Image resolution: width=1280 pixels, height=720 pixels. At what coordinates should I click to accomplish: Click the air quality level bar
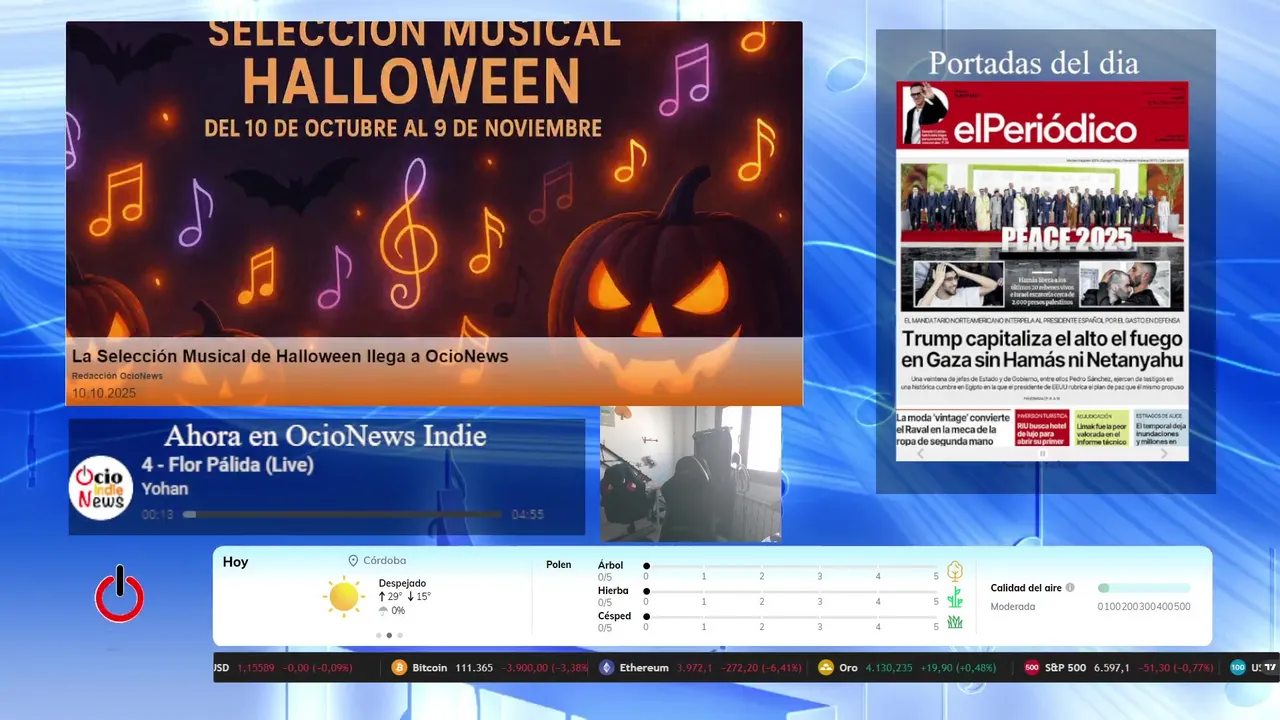[x=1144, y=588]
